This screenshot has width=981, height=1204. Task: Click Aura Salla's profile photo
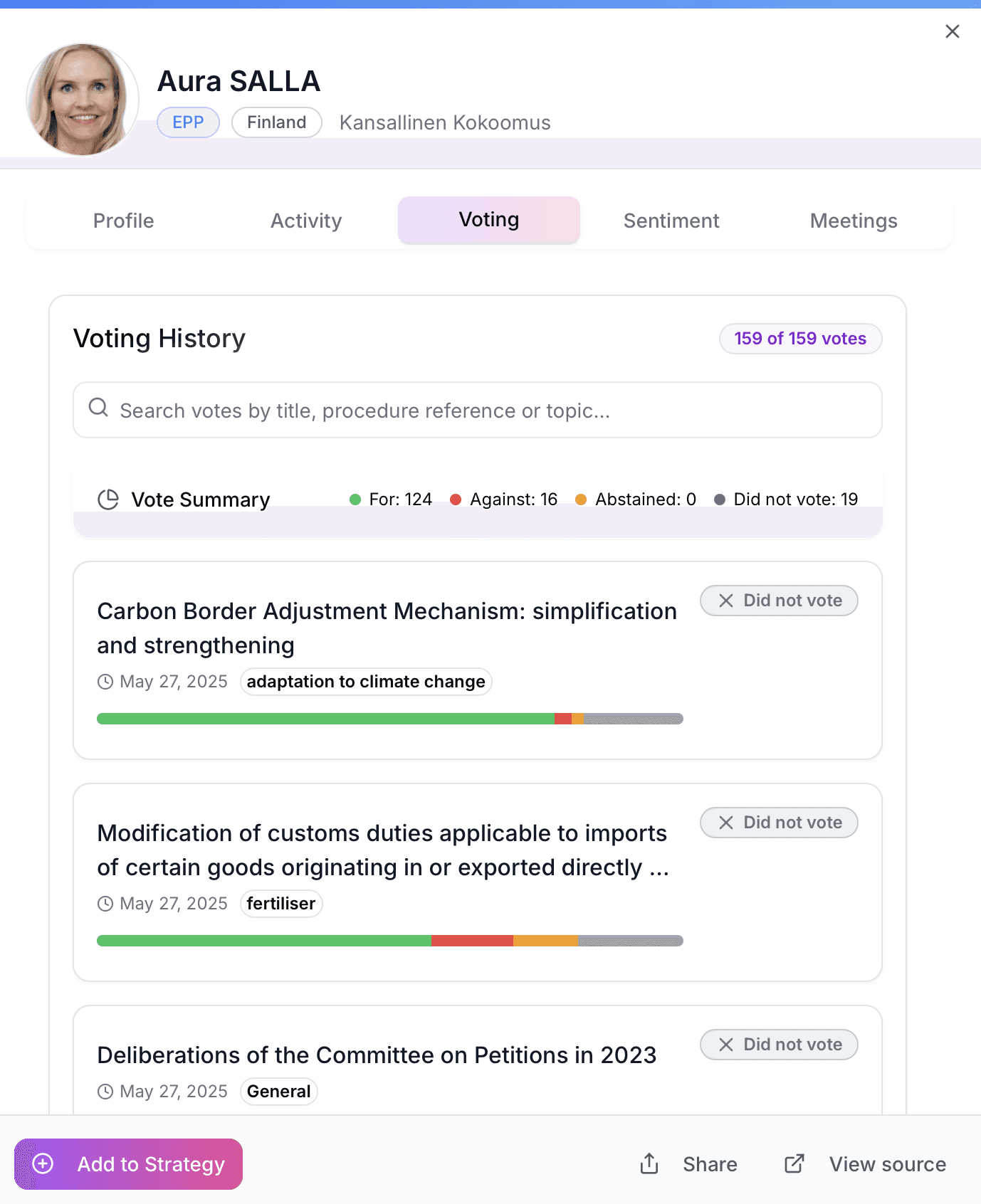[82, 100]
